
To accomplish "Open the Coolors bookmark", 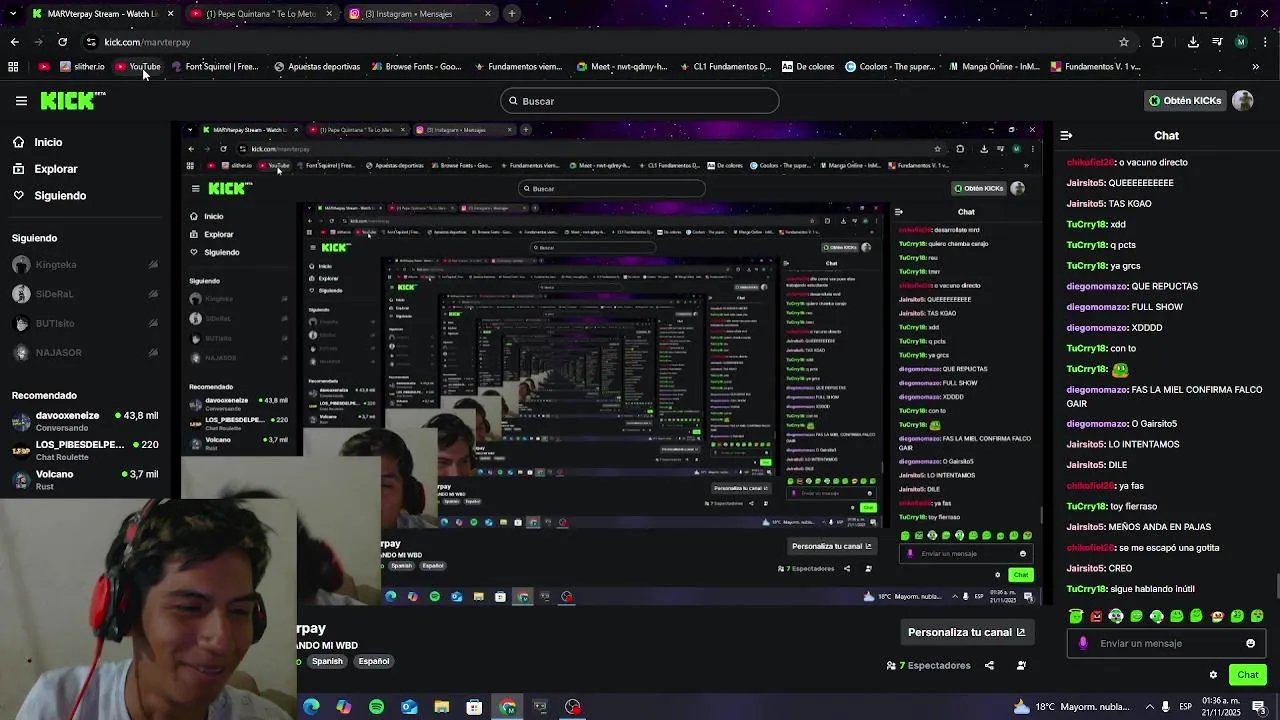I will pos(890,67).
